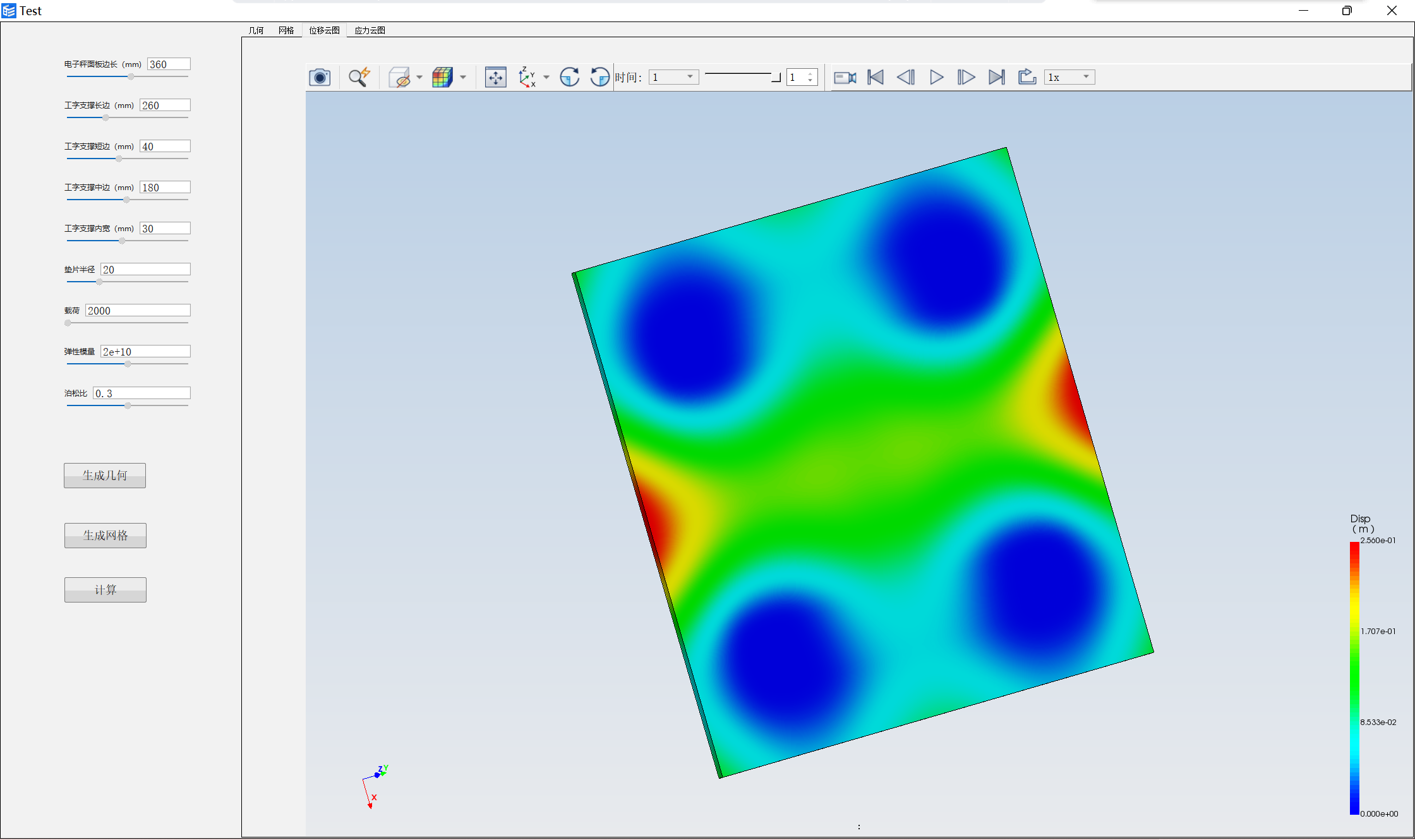Screen dimensions: 1415x840
Task: Click the colored cube display mode icon
Action: click(442, 77)
